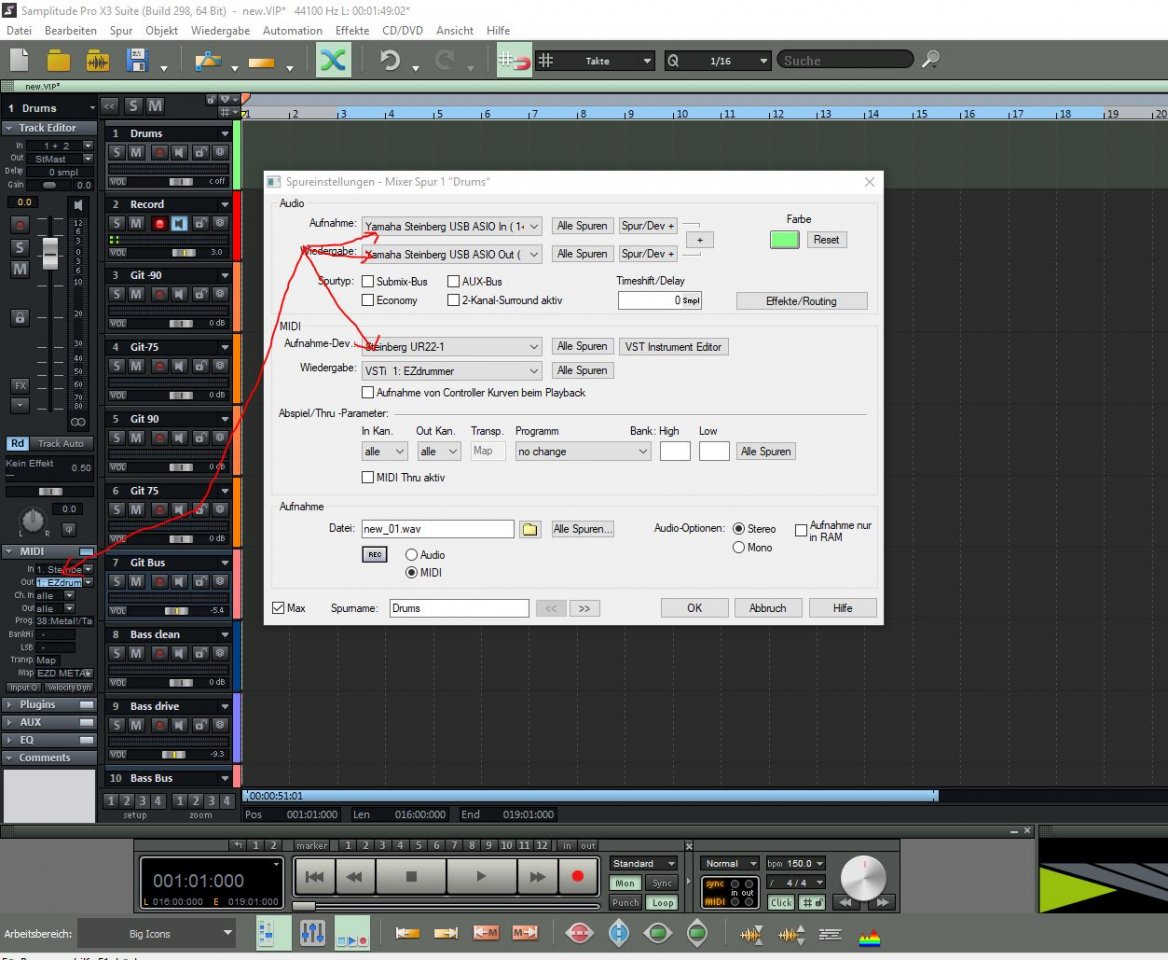Open the Automation menu
Image resolution: width=1168 pixels, height=960 pixels.
(x=292, y=31)
